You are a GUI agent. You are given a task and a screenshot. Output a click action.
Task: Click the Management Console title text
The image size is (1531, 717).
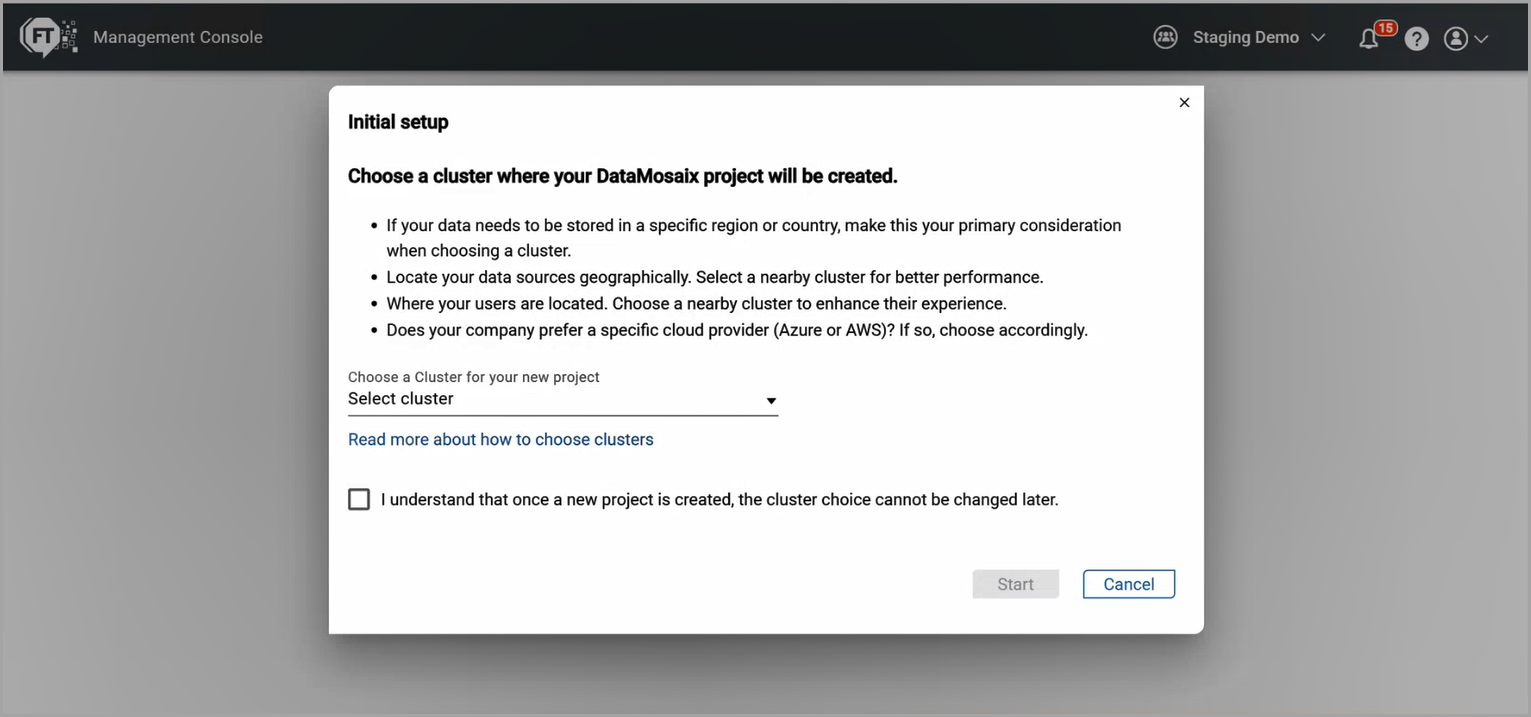tap(178, 37)
